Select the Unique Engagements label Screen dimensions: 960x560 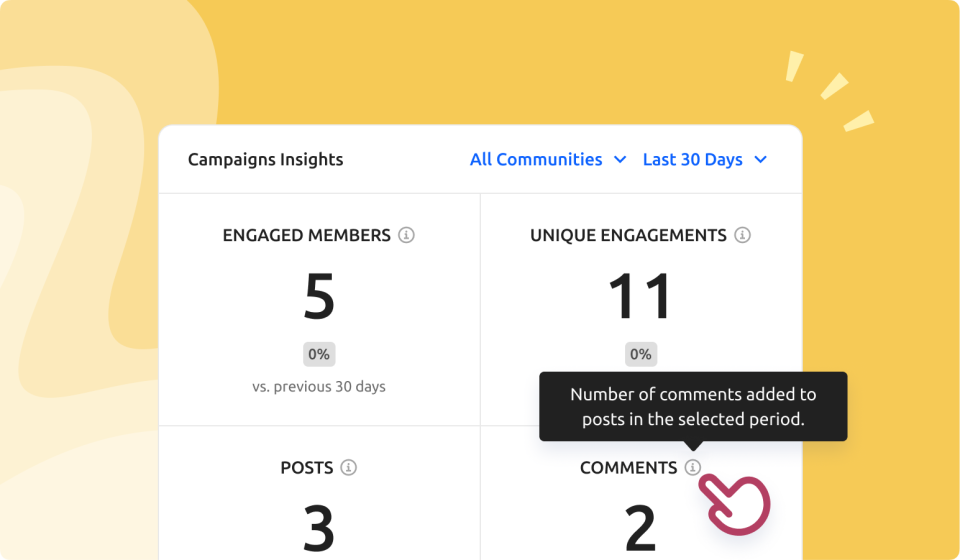pyautogui.click(x=628, y=236)
